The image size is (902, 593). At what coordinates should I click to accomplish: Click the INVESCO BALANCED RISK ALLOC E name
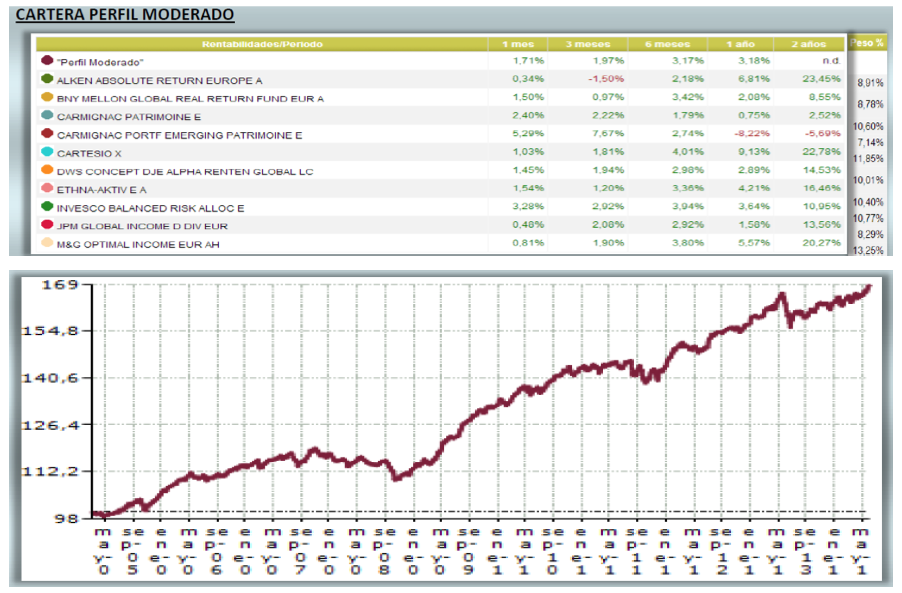[151, 208]
